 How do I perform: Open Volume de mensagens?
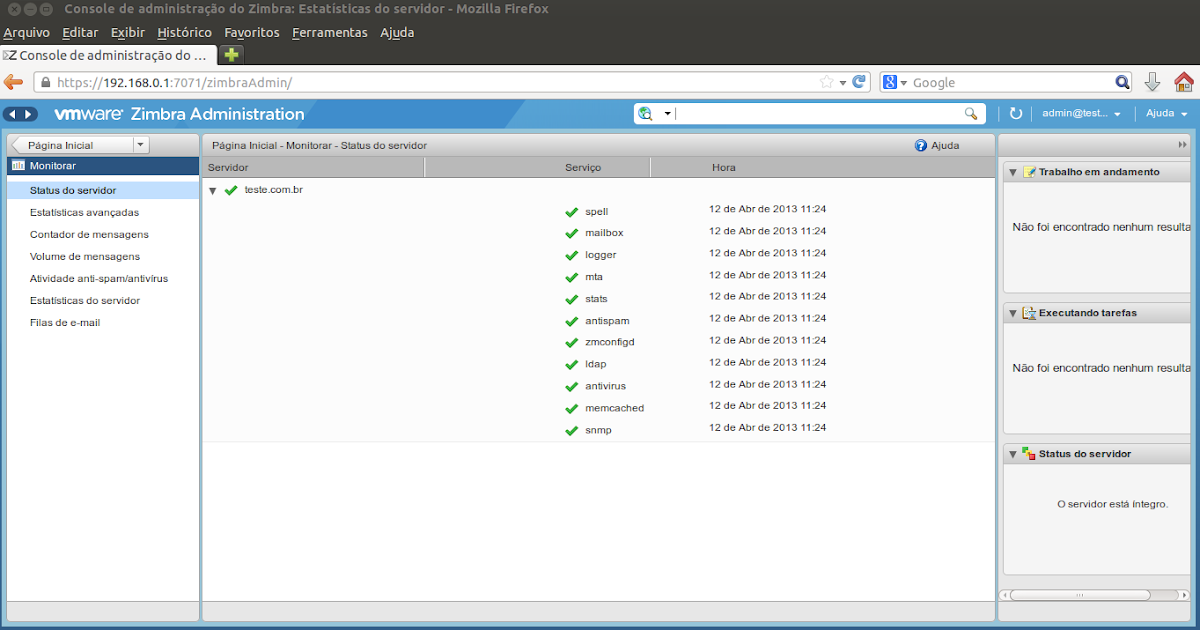coord(85,256)
